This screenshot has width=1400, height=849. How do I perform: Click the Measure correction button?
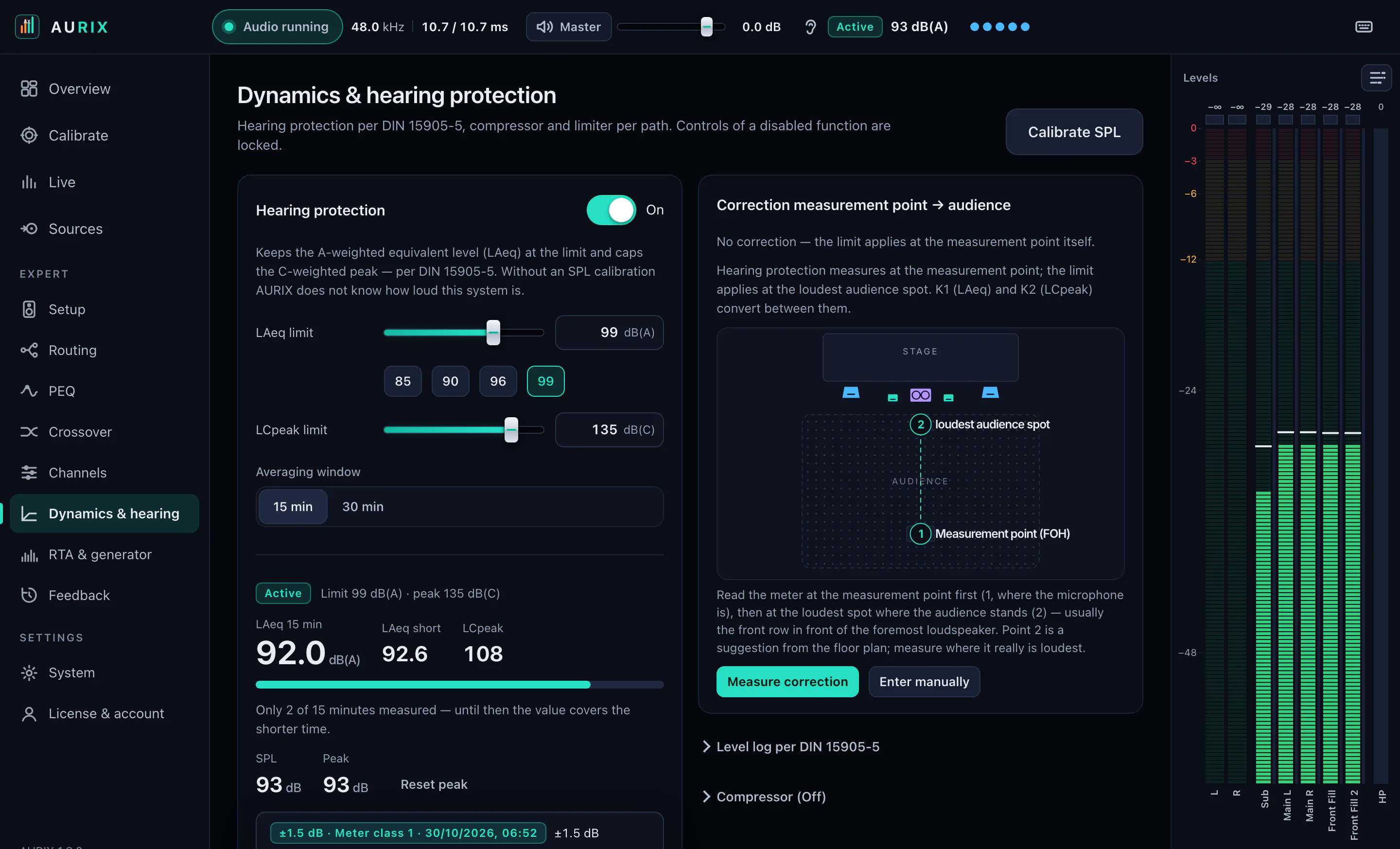click(787, 681)
